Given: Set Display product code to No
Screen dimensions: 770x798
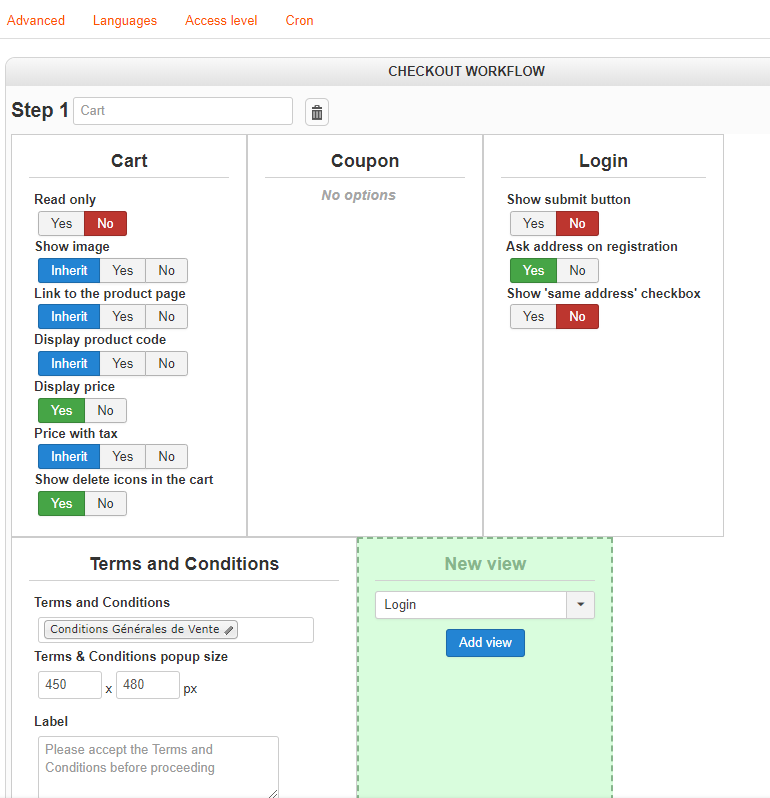Looking at the screenshot, I should tap(166, 363).
